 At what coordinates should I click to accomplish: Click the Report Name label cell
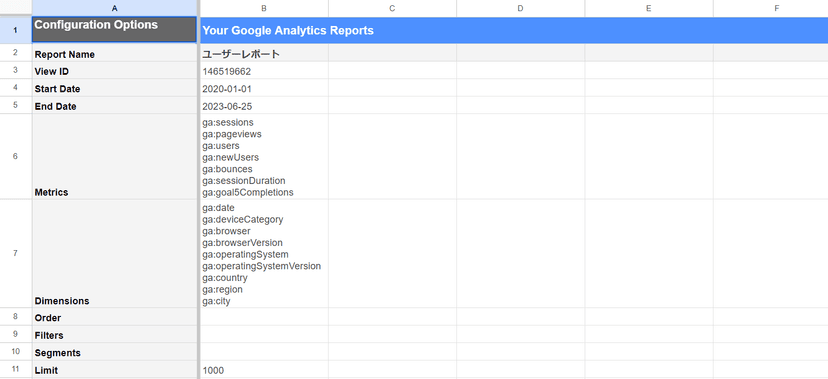click(115, 53)
